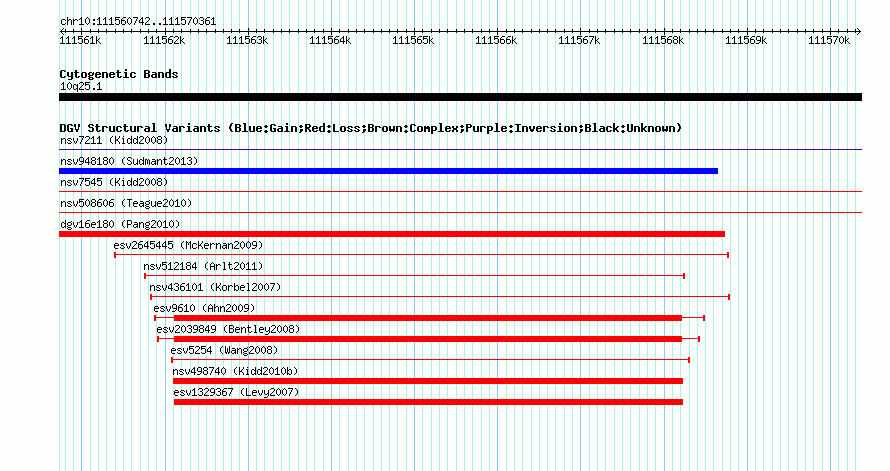
Task: Select the red esv9610 loss bar
Action: click(427, 318)
